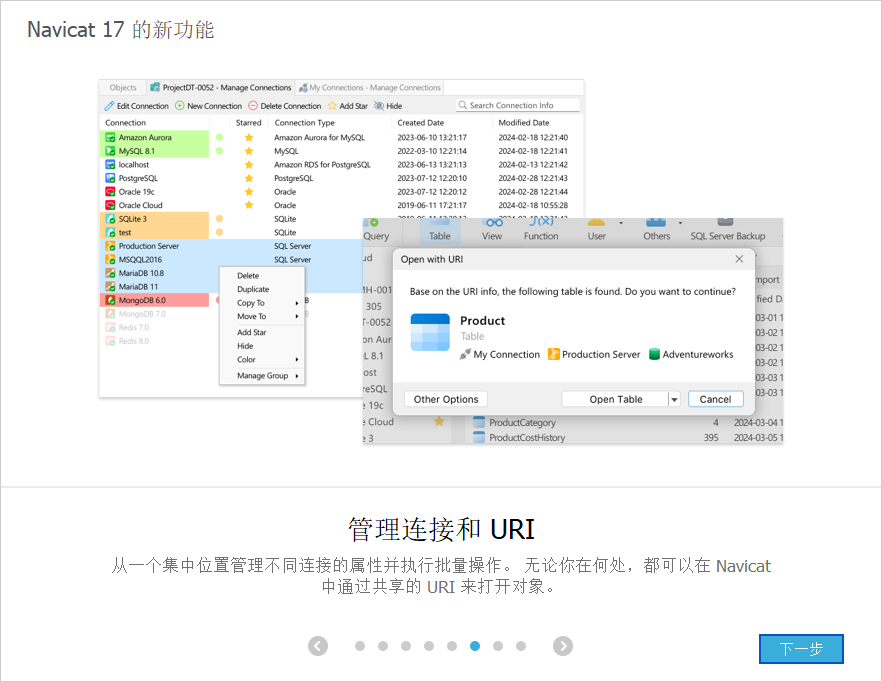Select the third pagination dot
The image size is (882, 682).
tap(406, 646)
